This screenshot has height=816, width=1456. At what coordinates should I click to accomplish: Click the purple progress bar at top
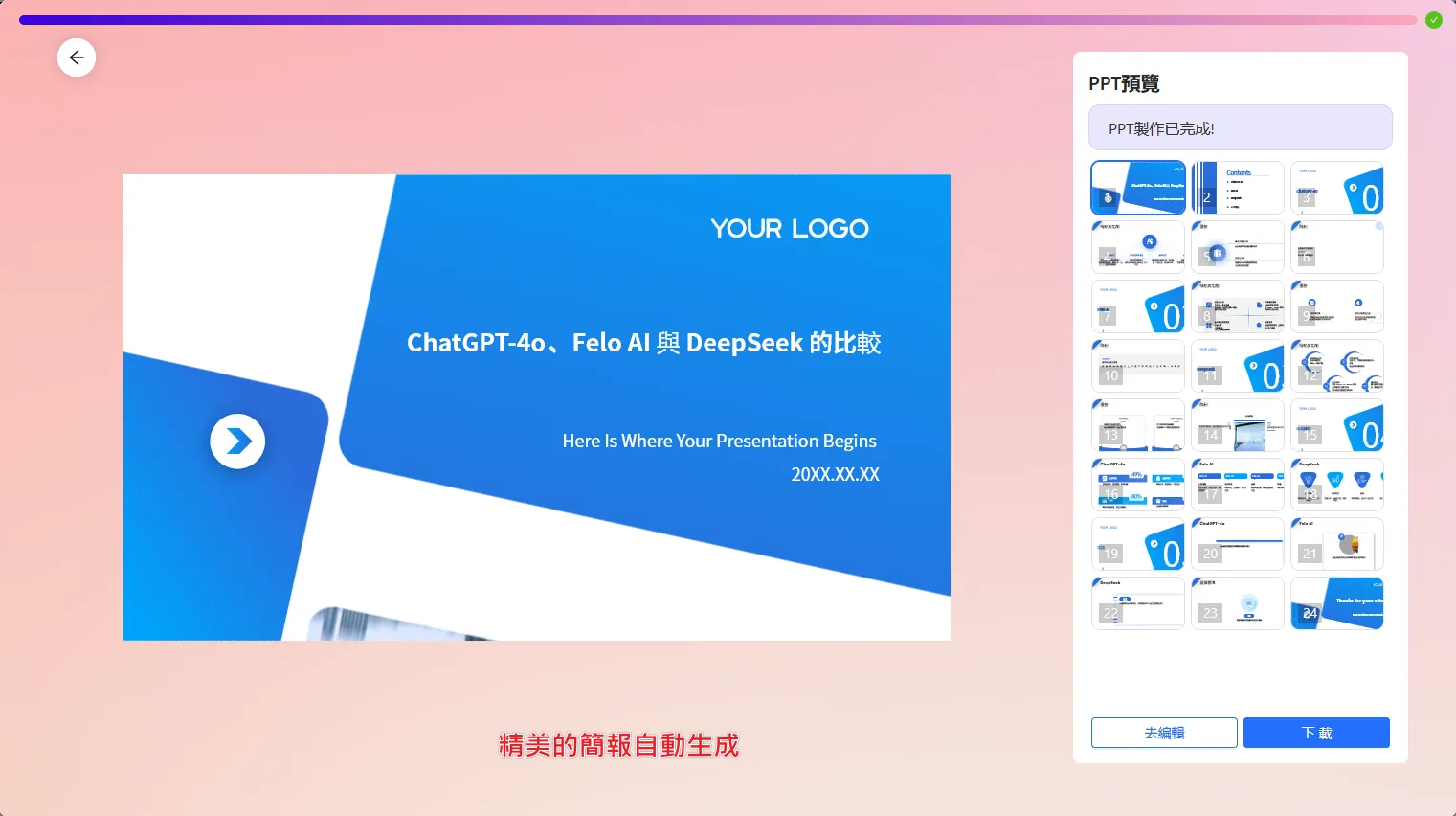click(718, 20)
